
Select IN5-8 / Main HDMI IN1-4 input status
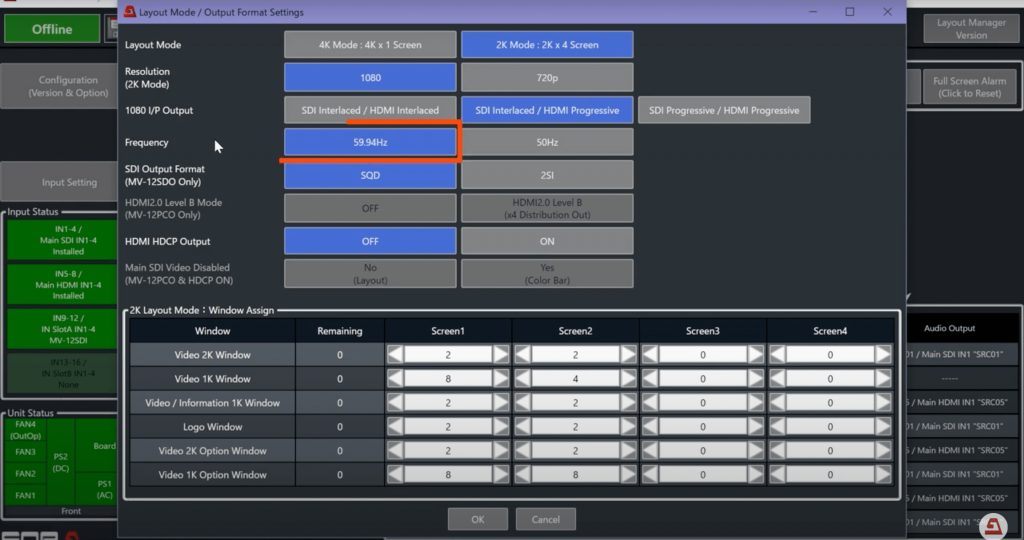coord(63,284)
